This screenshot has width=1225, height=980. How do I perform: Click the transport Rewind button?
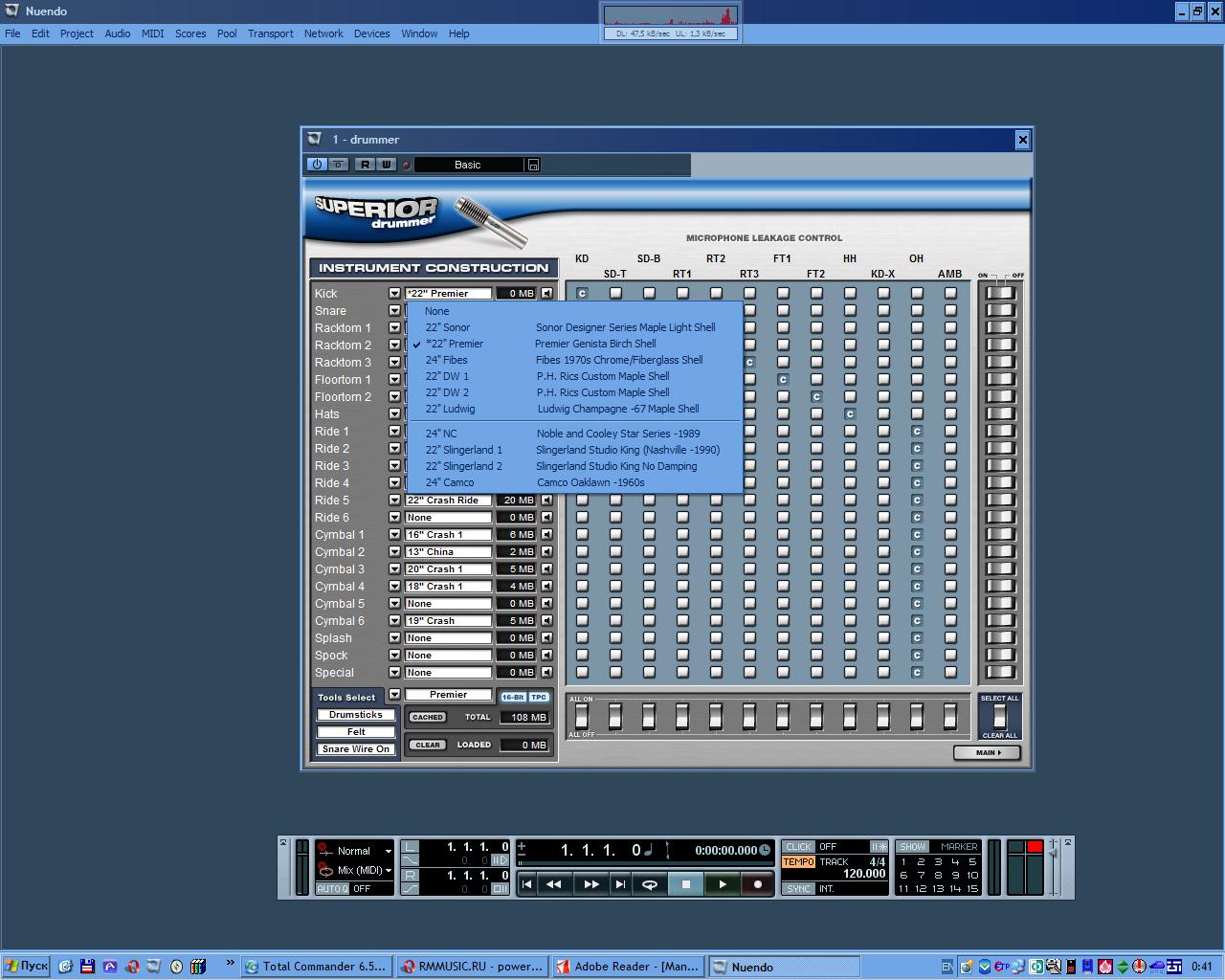554,884
